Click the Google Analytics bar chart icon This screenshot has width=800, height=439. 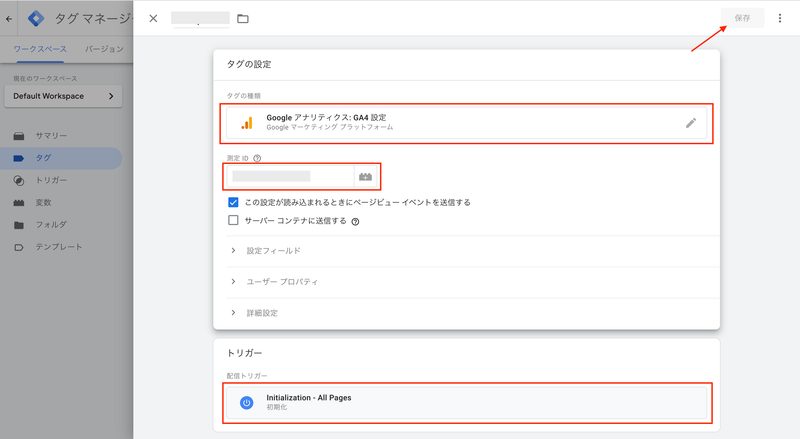pos(247,123)
